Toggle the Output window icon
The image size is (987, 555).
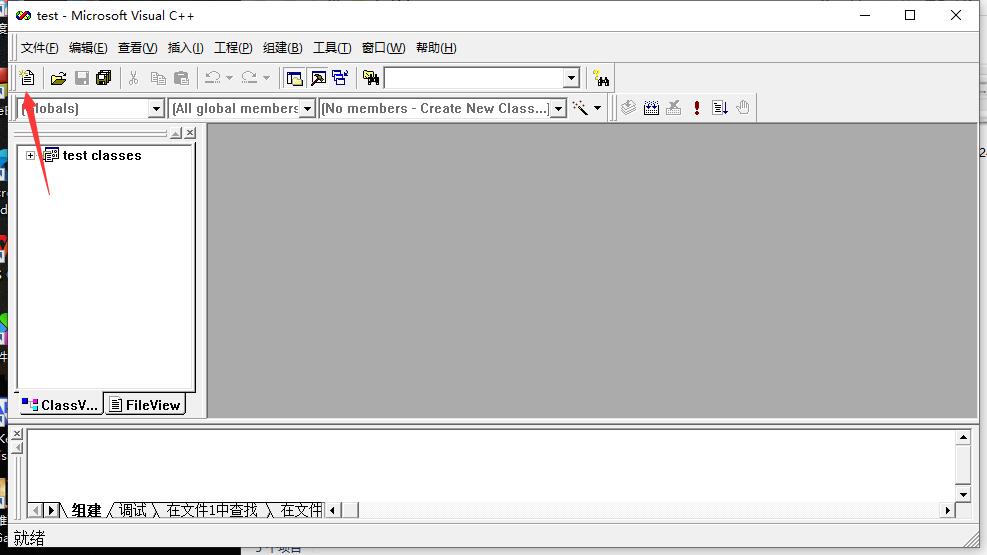coord(319,78)
